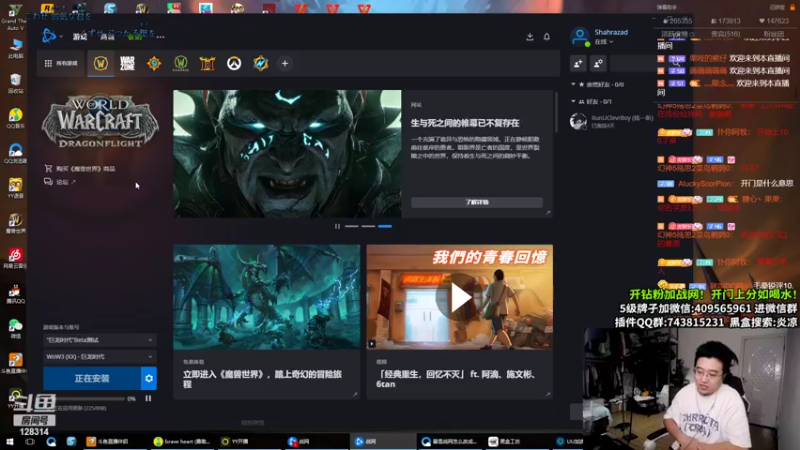The width and height of the screenshot is (800, 450).
Task: Click the Task View taskbar icon
Action: point(30,441)
